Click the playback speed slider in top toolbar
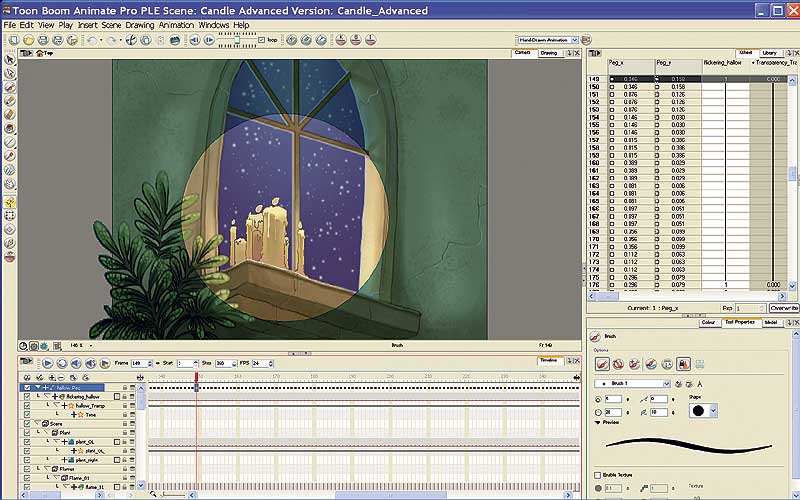Viewport: 800px width, 500px height. [237, 40]
